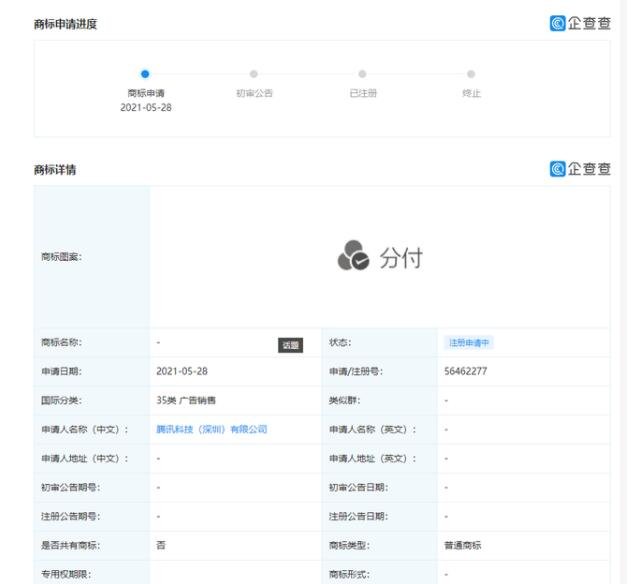This screenshot has width=632, height=584.
Task: Click the 申请人地址（中文） field label
Action: coord(85,458)
